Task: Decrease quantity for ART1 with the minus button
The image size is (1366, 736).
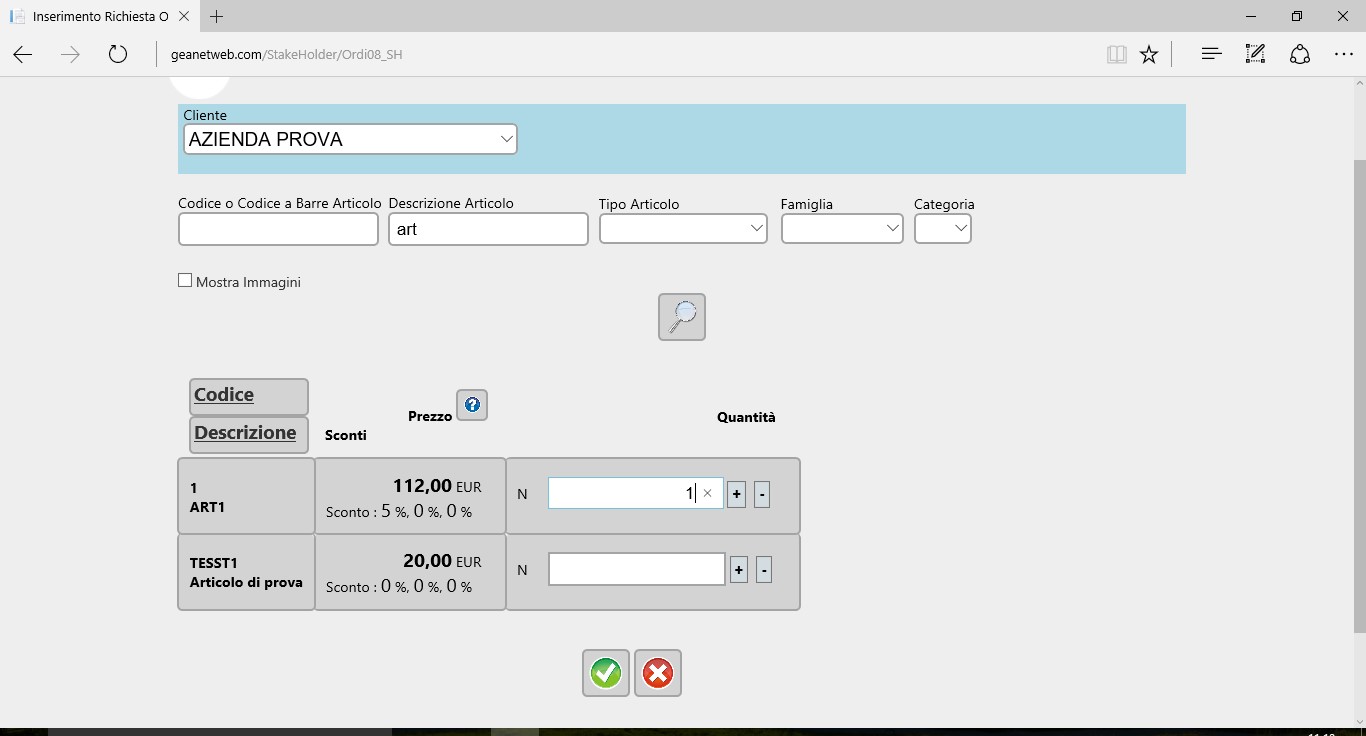Action: click(762, 494)
